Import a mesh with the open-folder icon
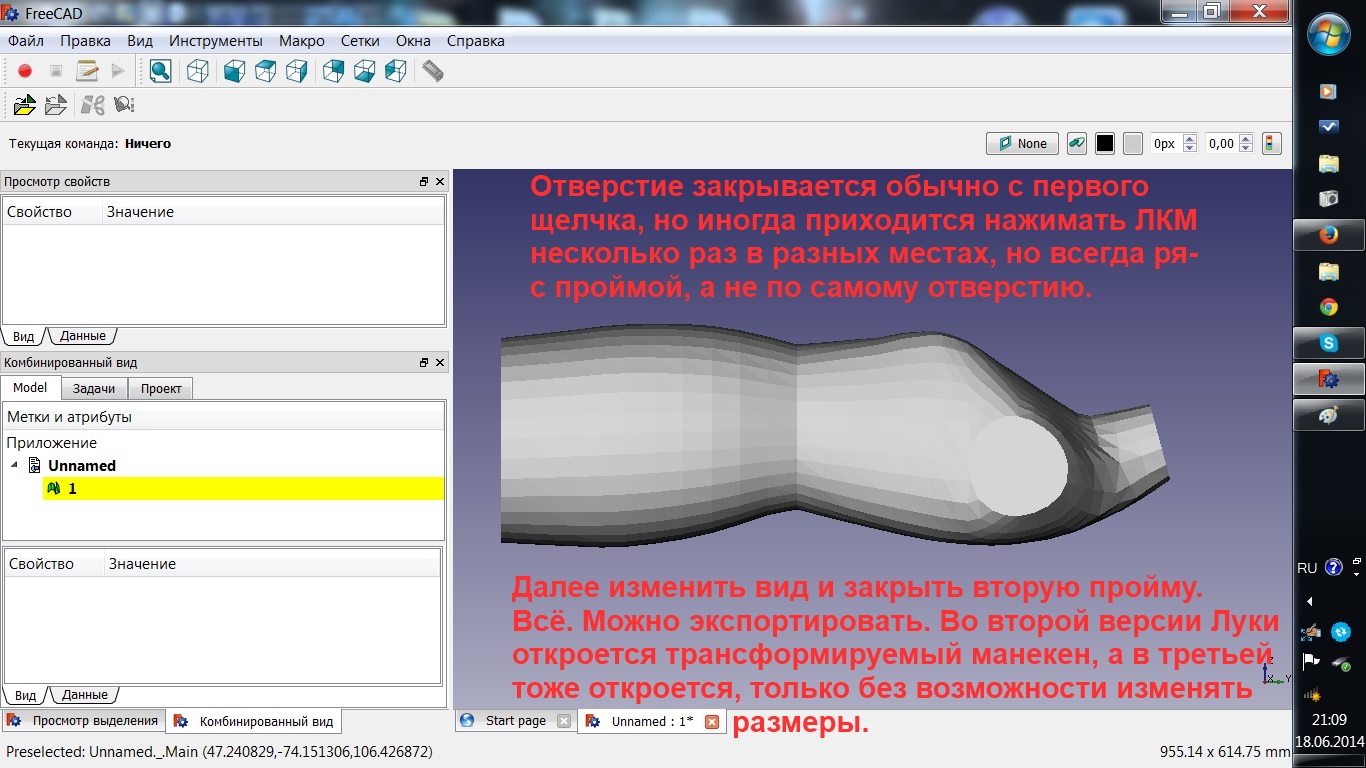 pos(25,104)
